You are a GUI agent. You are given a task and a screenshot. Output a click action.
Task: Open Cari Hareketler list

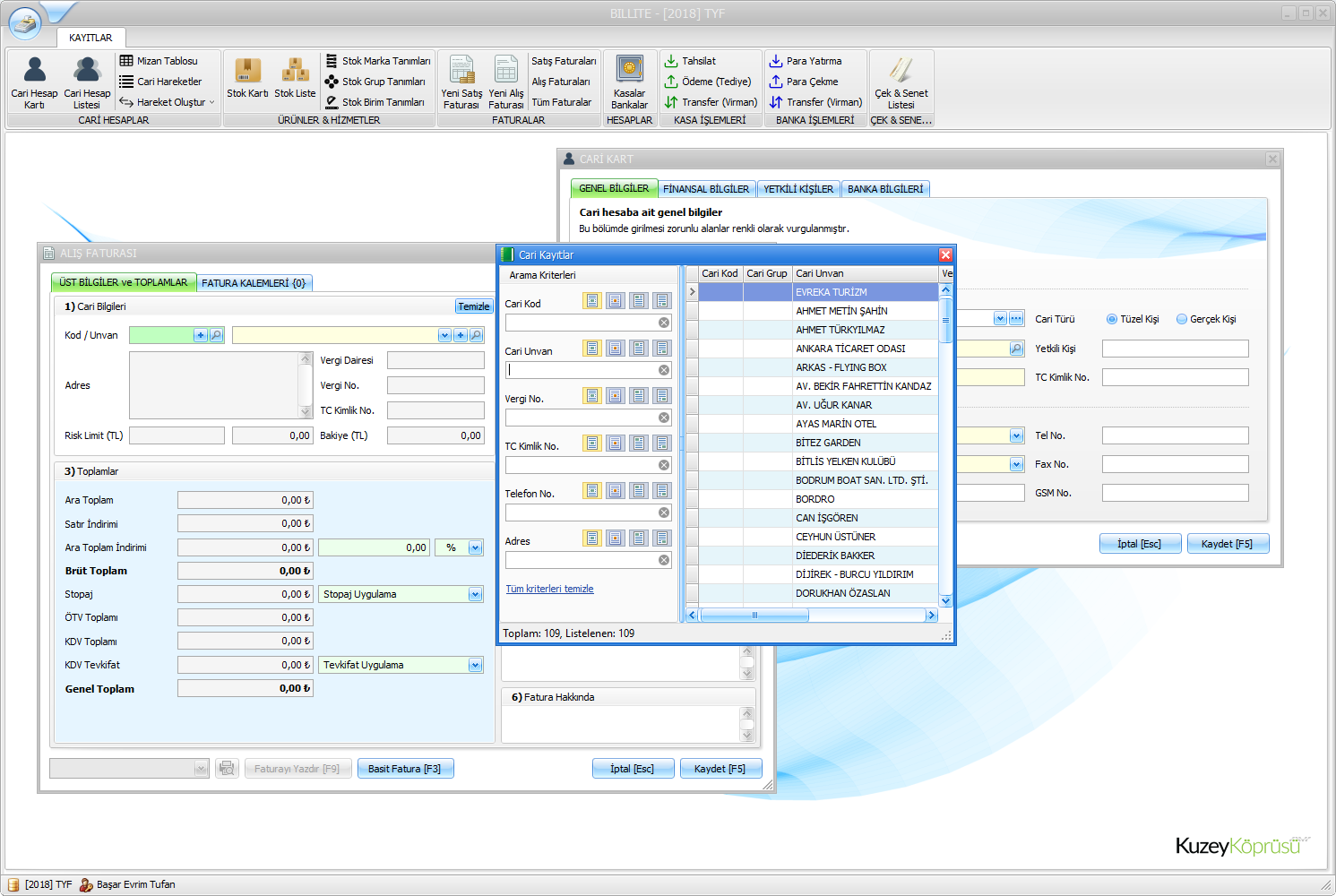(x=160, y=82)
